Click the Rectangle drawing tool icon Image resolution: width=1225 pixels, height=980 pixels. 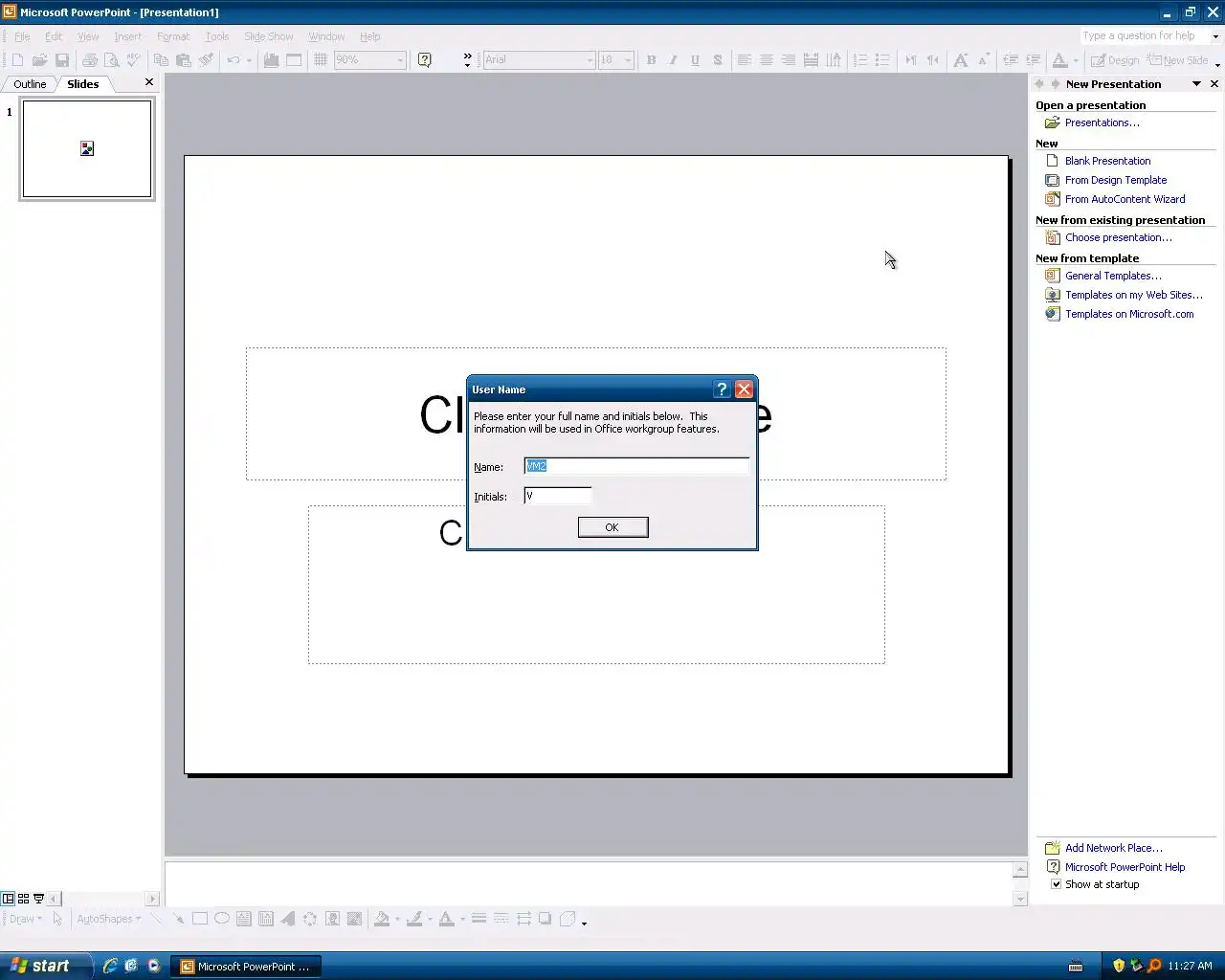click(200, 919)
